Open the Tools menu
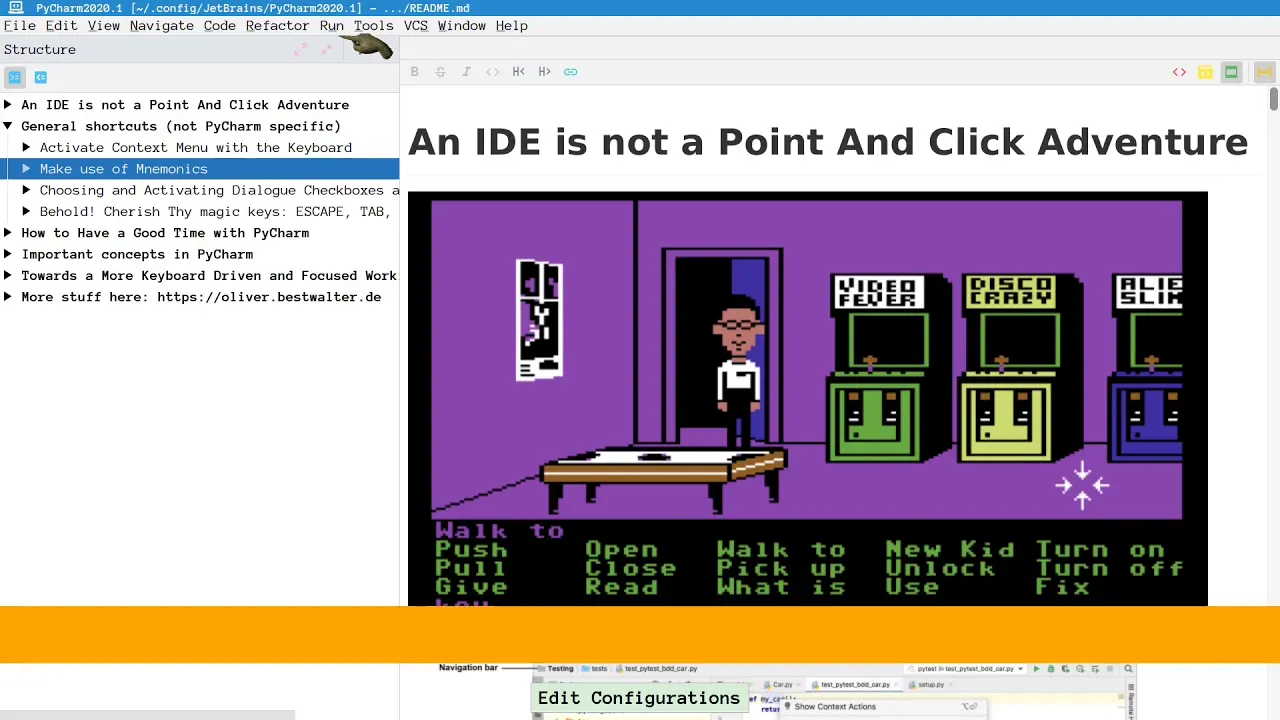1280x720 pixels. tap(374, 26)
